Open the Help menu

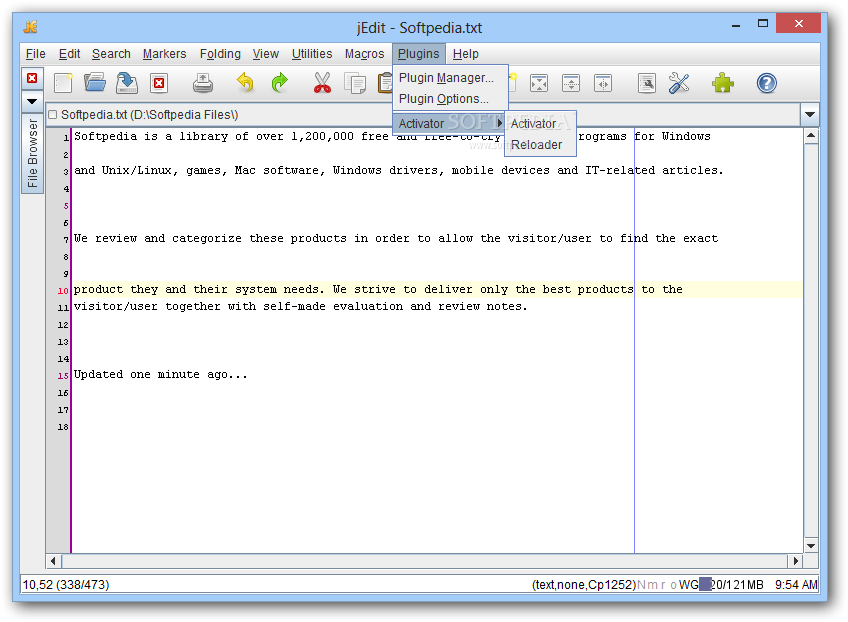pyautogui.click(x=466, y=54)
